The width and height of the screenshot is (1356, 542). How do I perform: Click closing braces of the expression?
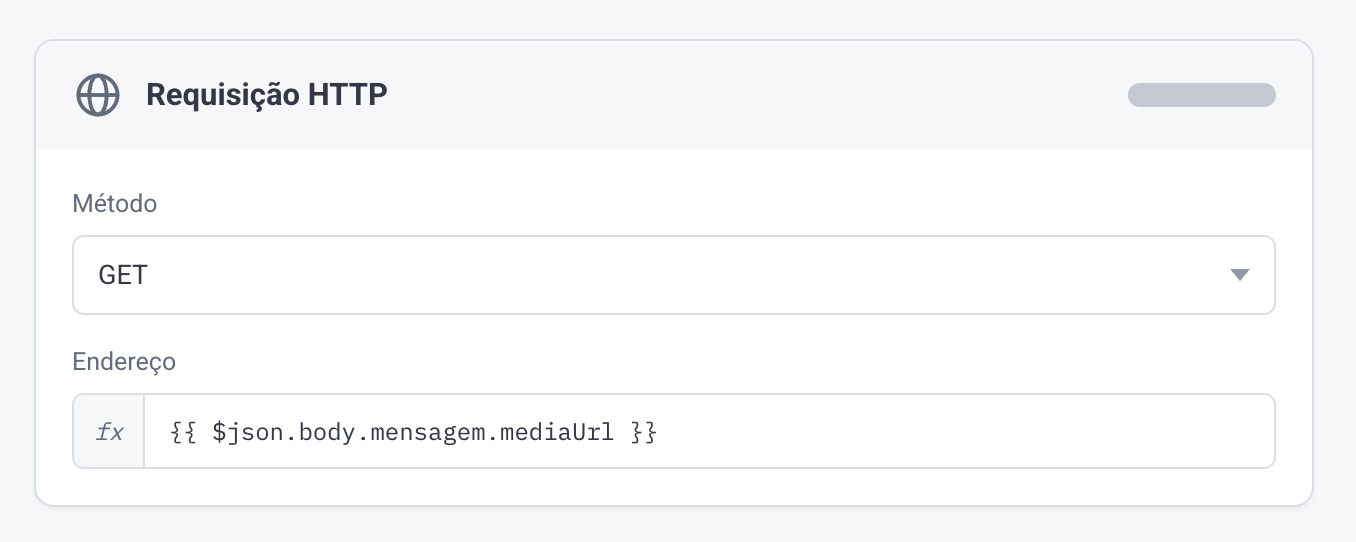pyautogui.click(x=644, y=432)
